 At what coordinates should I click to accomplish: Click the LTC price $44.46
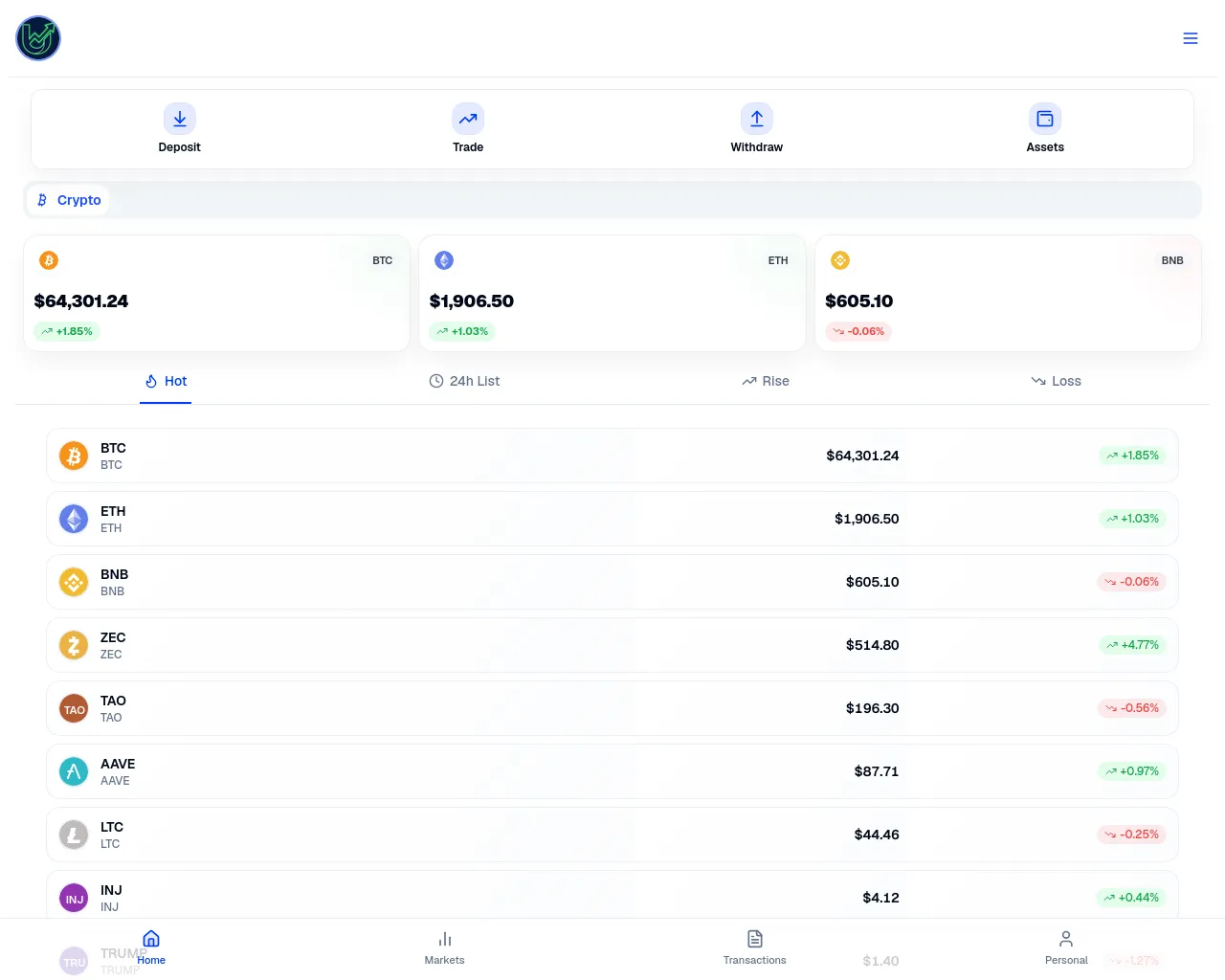(877, 835)
